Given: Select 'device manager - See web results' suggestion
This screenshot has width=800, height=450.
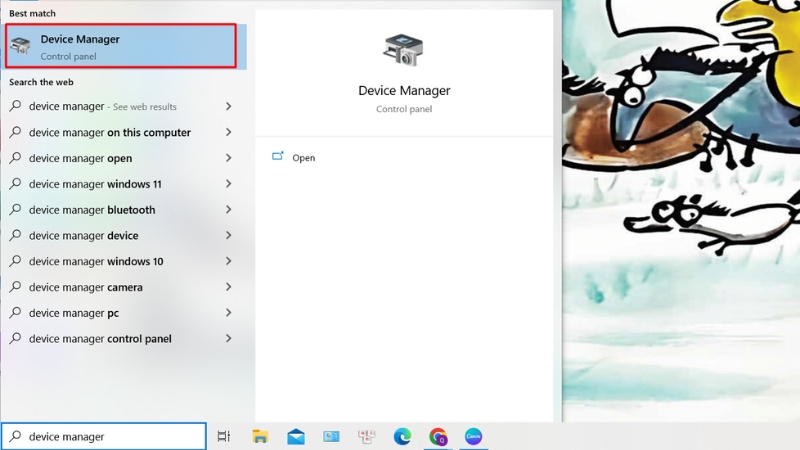Looking at the screenshot, I should click(121, 106).
